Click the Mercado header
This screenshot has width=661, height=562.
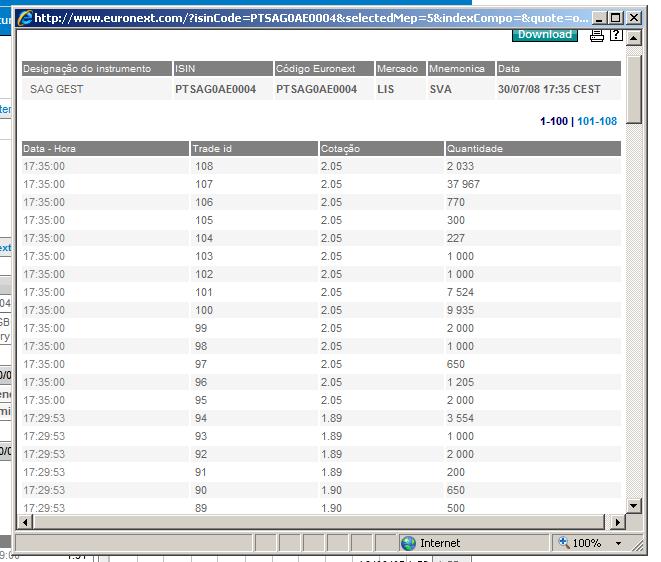click(400, 69)
